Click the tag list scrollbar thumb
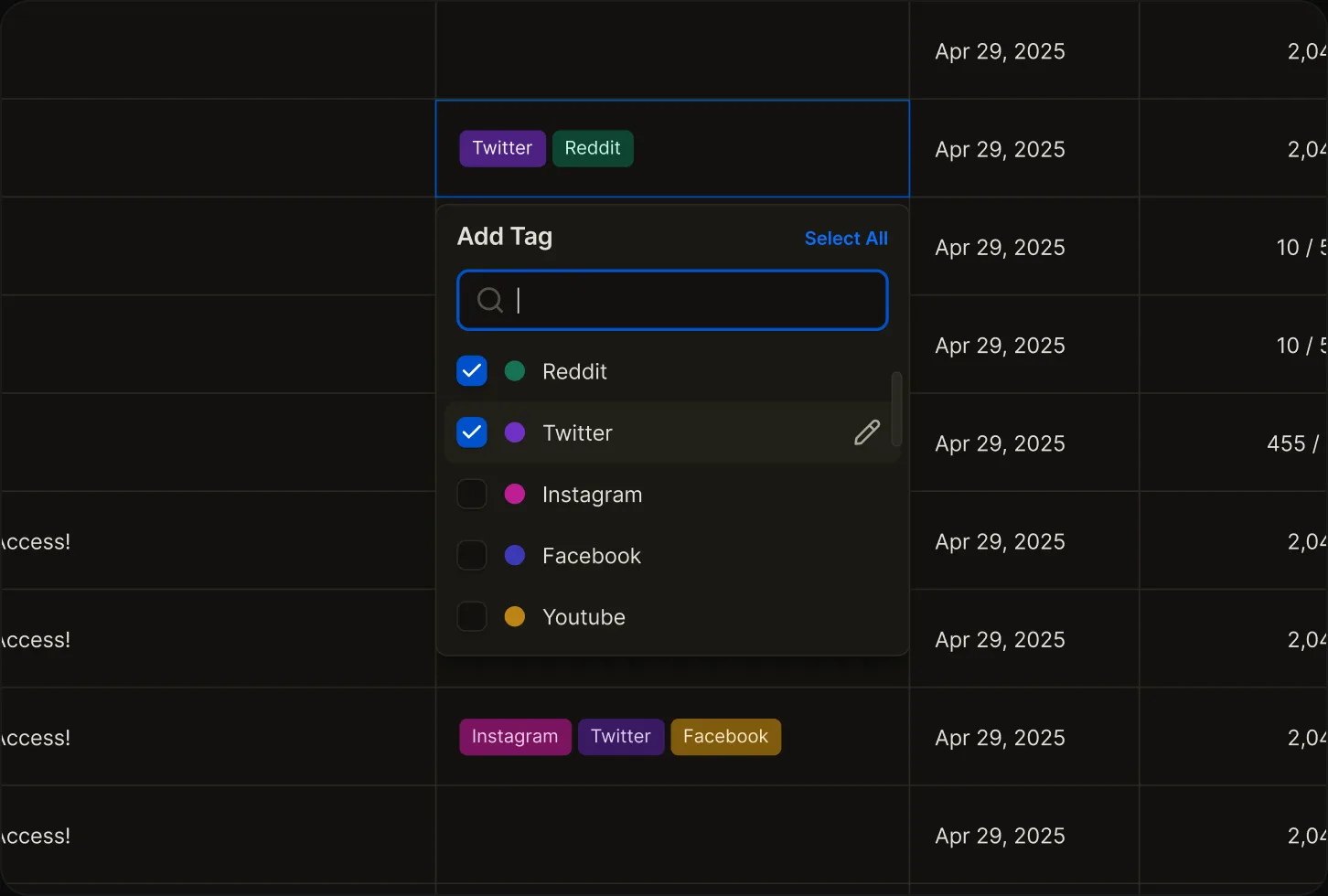1328x896 pixels. [896, 408]
